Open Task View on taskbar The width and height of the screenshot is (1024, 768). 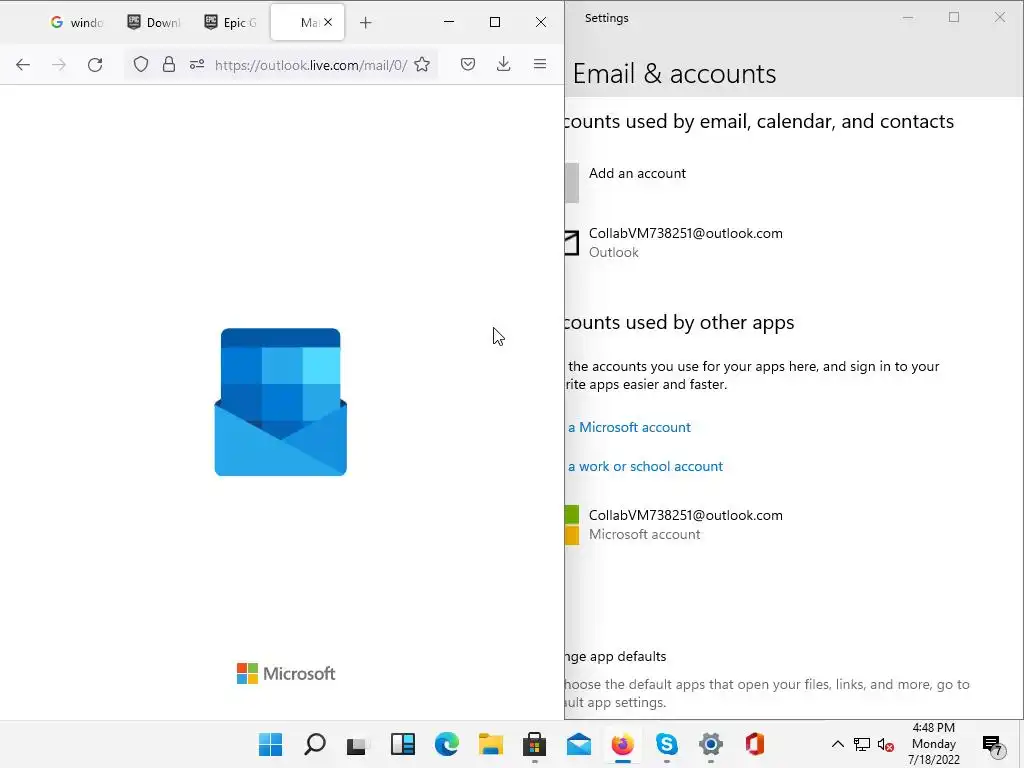tap(359, 744)
